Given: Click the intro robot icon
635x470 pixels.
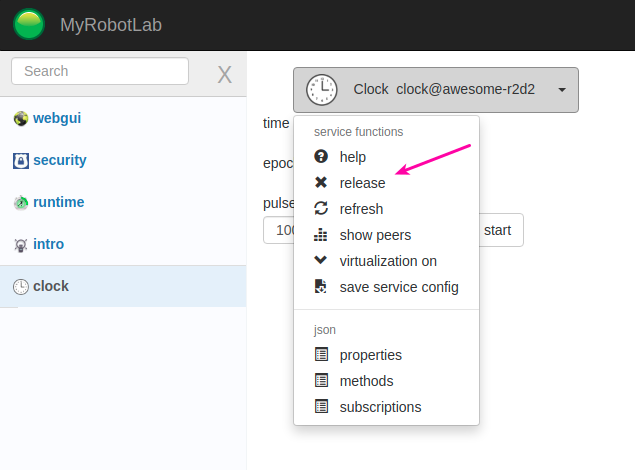Looking at the screenshot, I should point(21,245).
